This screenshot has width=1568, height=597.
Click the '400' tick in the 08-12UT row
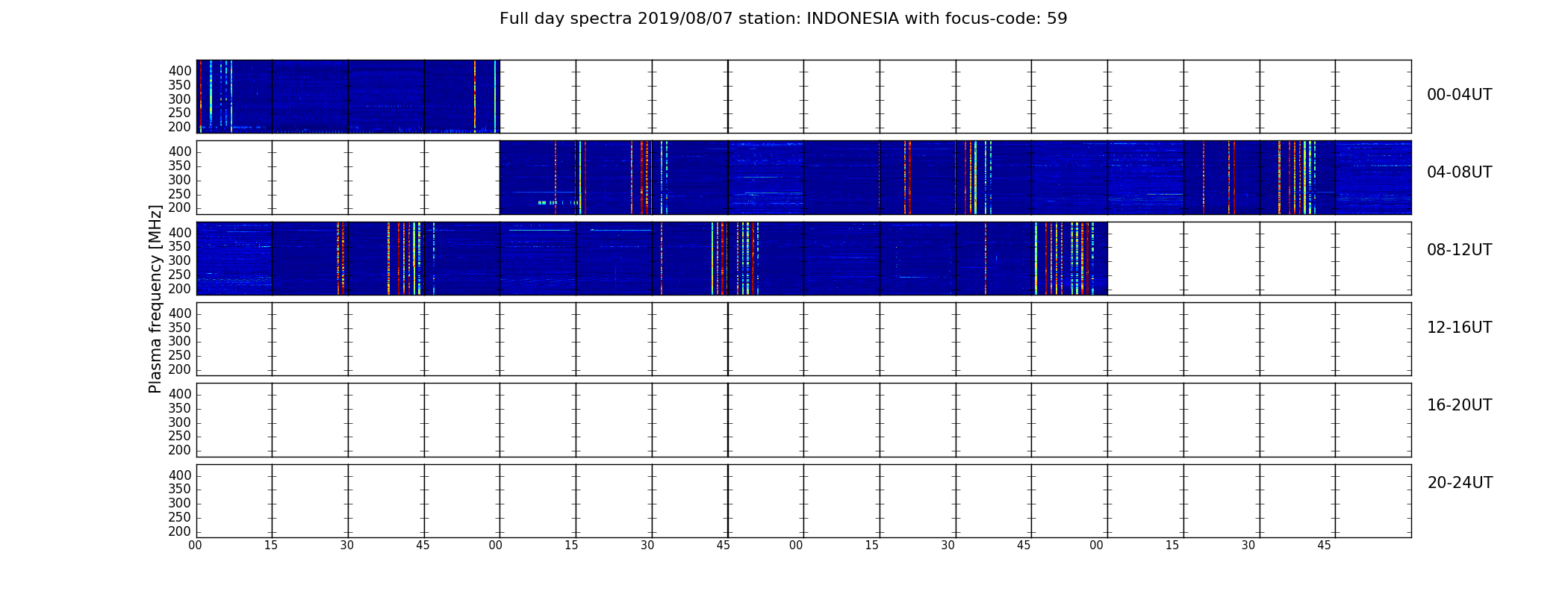pos(180,233)
